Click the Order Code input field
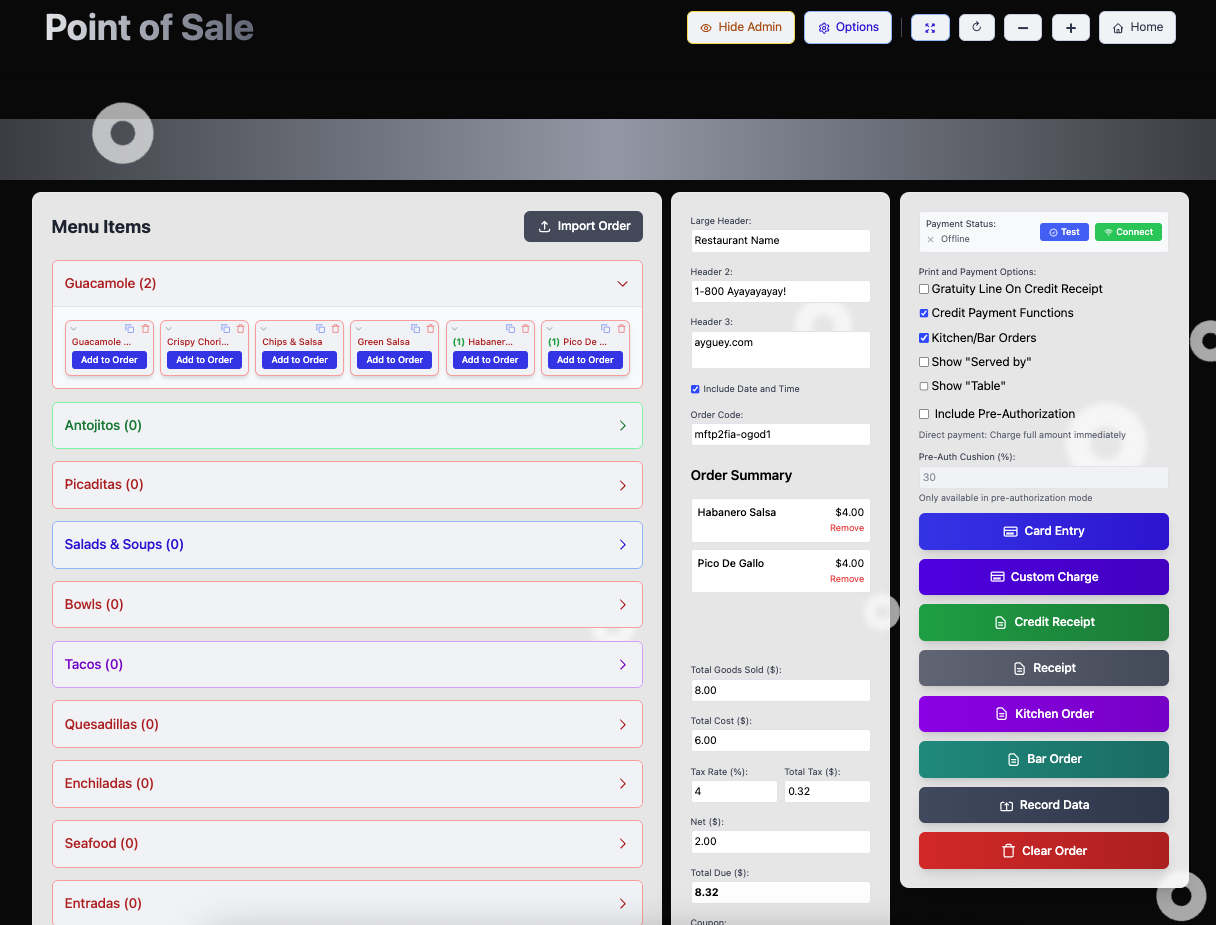This screenshot has width=1216, height=925. 780,435
